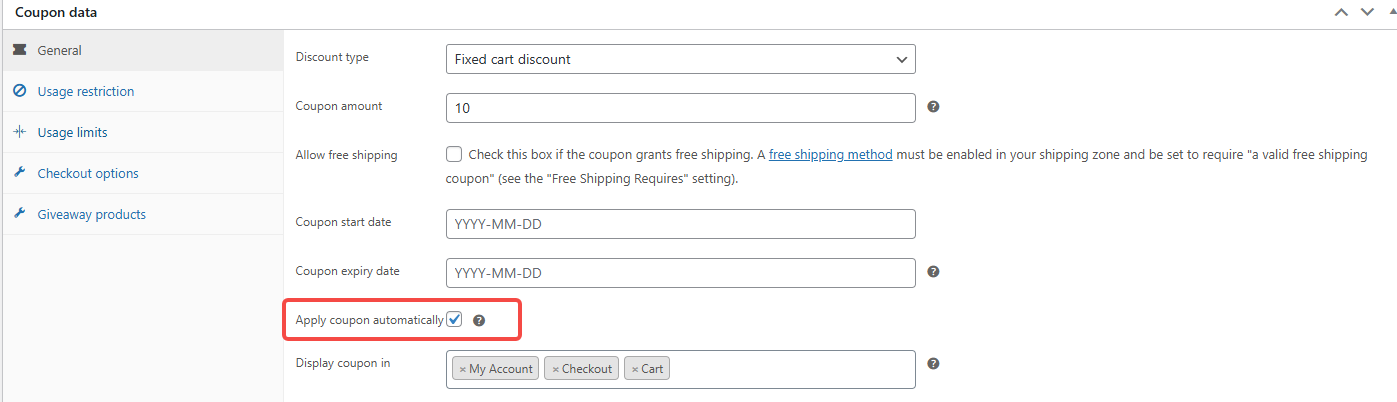This screenshot has width=1397, height=402.
Task: Move Coupon data panel up
Action: [x=1341, y=12]
